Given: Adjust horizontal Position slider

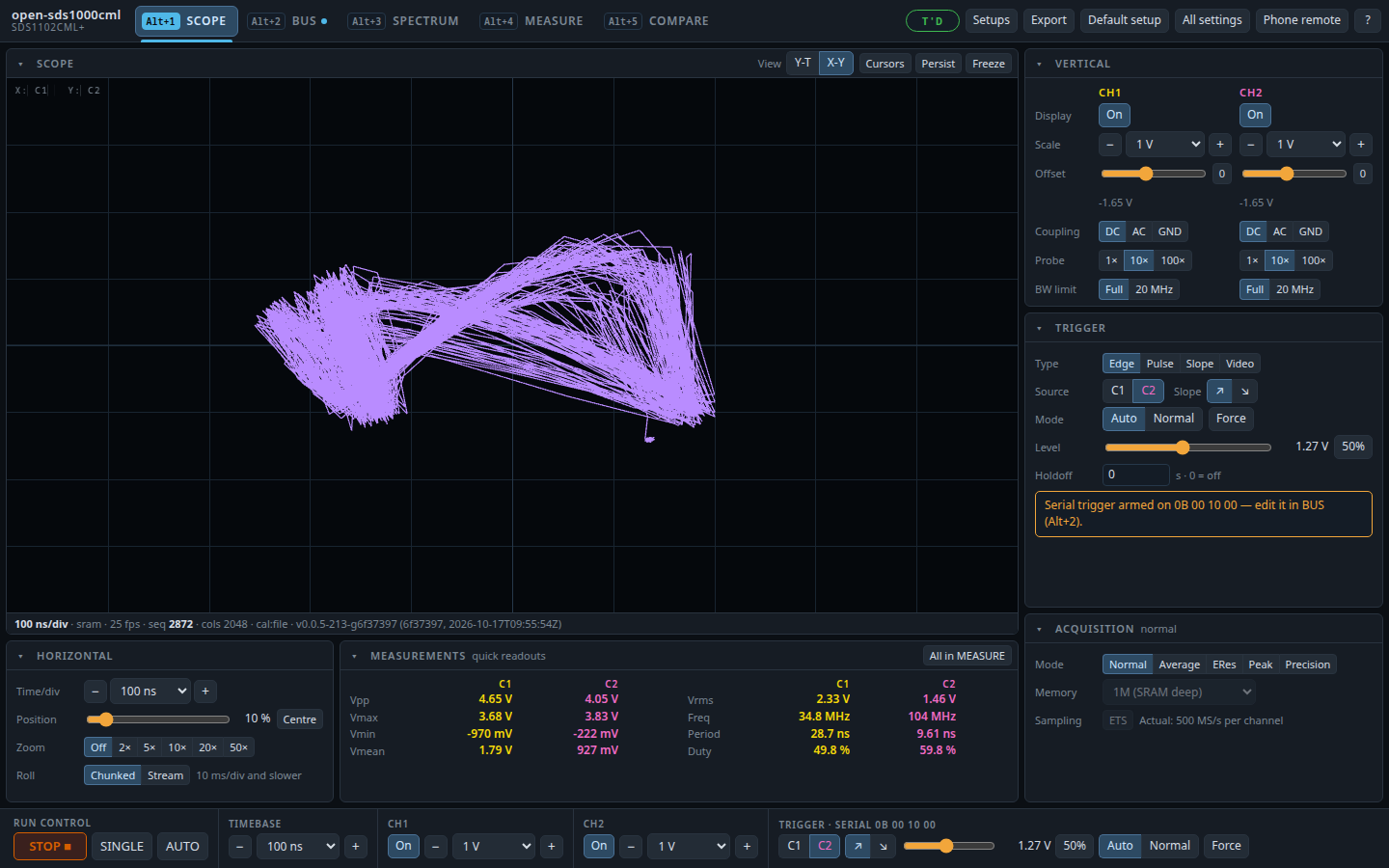Looking at the screenshot, I should (157, 719).
